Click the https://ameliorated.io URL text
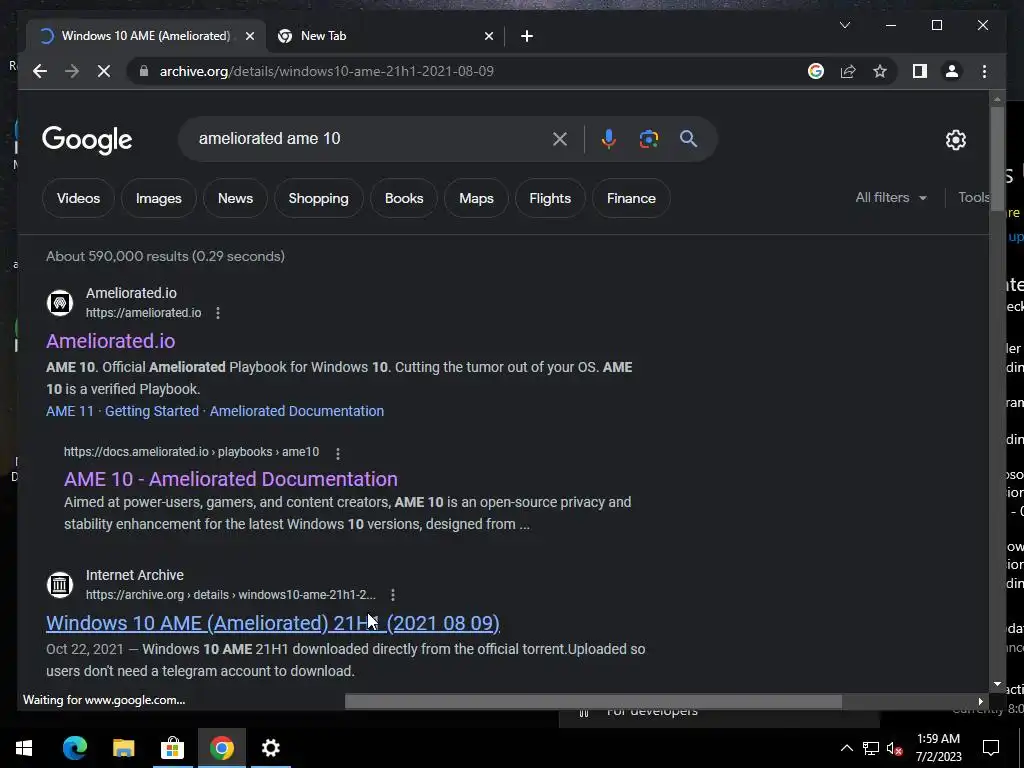The image size is (1024, 768). (x=144, y=313)
